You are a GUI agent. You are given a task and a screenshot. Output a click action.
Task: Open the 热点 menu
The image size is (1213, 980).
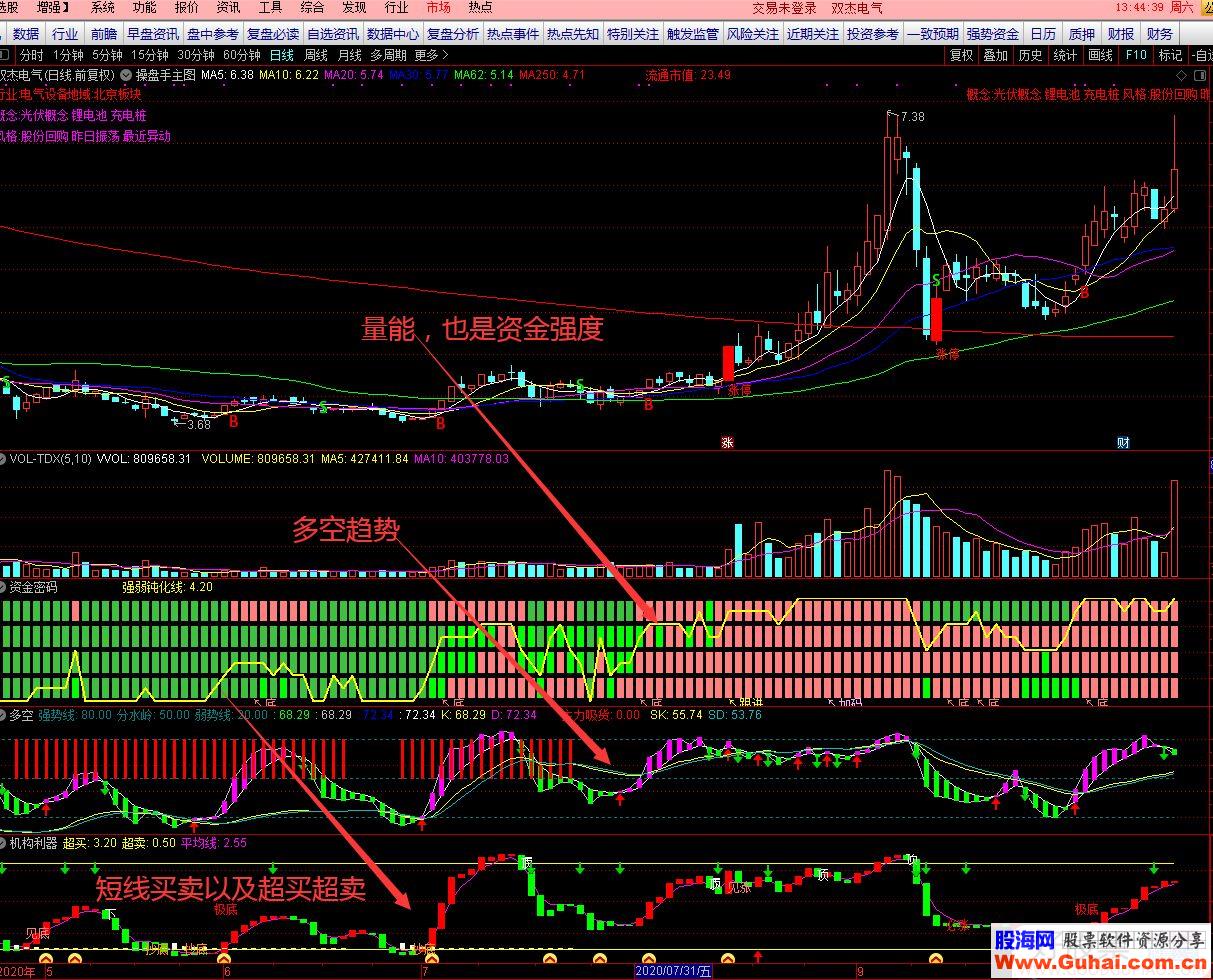pos(480,7)
